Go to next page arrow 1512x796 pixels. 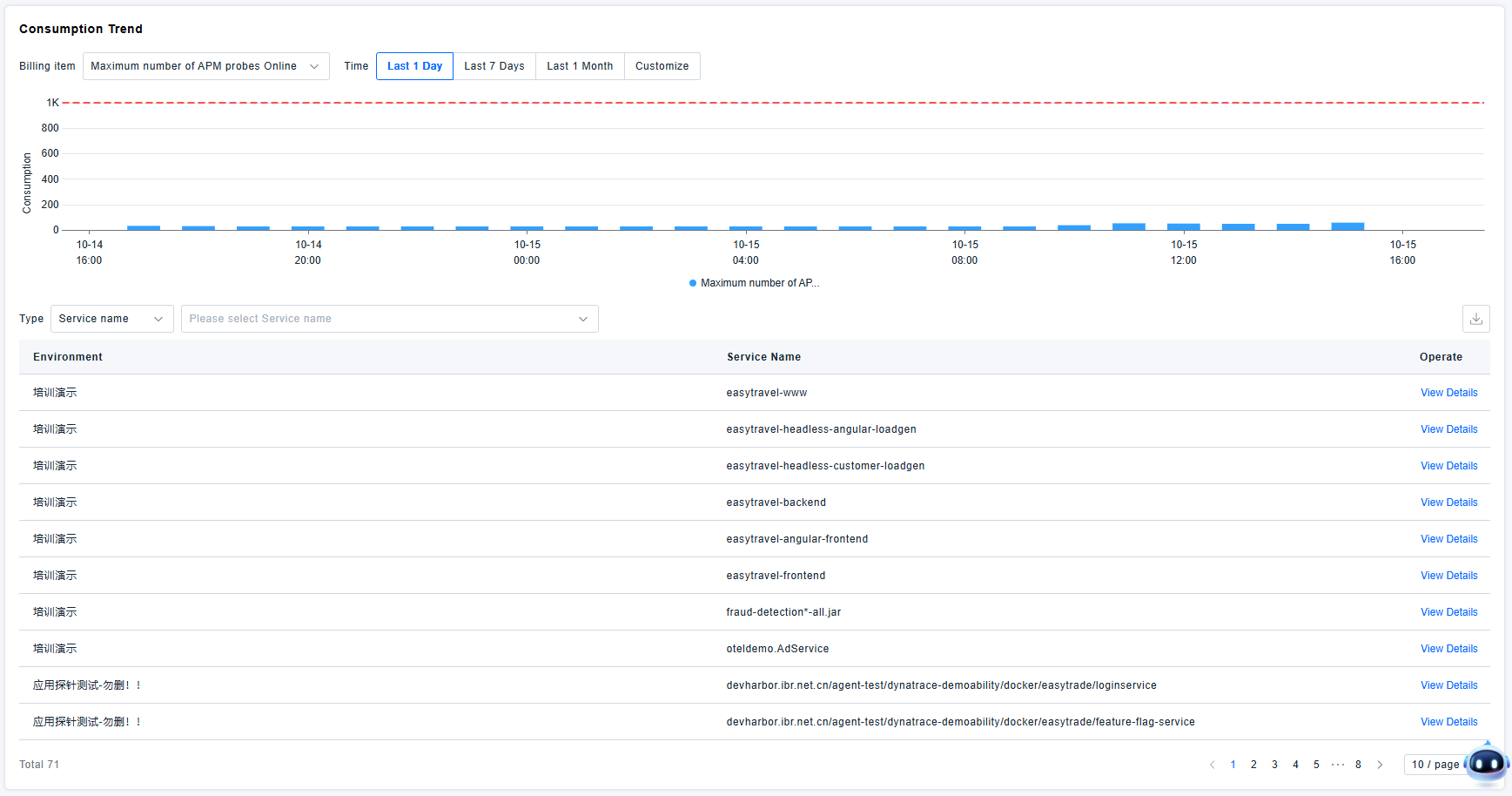[x=1380, y=765]
